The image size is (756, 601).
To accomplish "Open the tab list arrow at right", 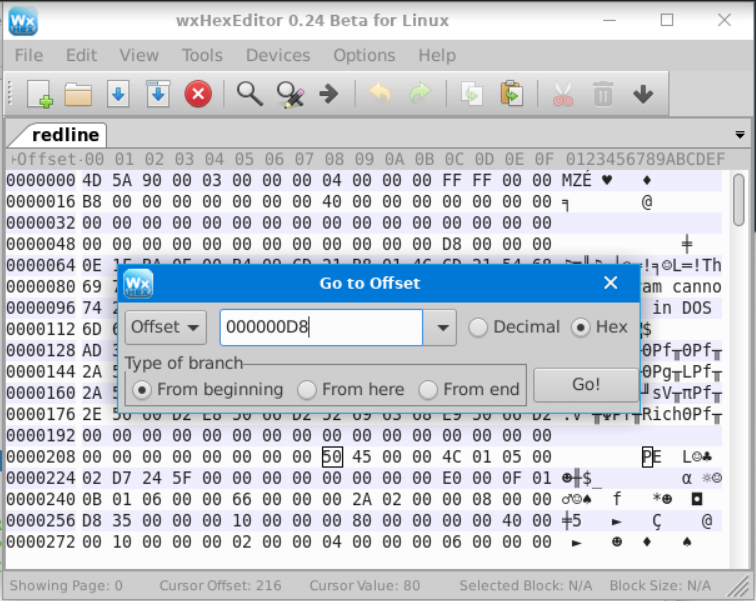I will (x=740, y=135).
